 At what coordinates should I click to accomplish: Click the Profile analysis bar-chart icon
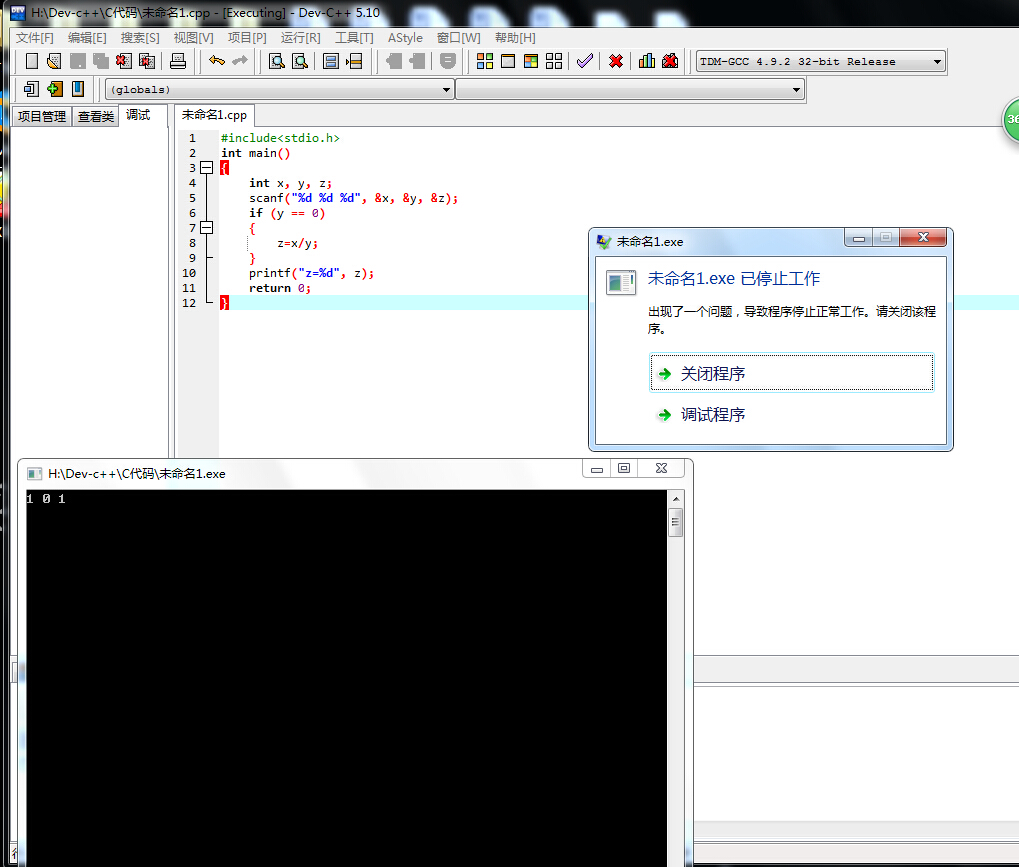click(x=647, y=62)
